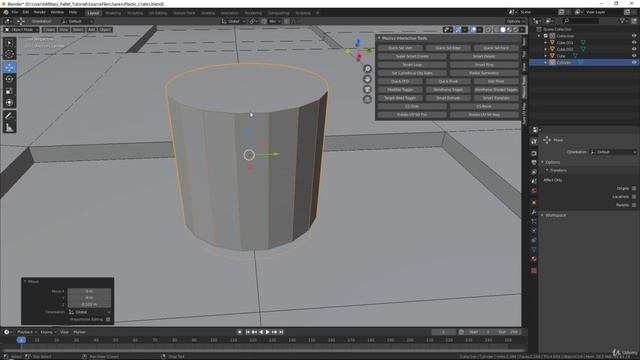Open the Render properties tab
640x360 pixels.
click(x=534, y=153)
